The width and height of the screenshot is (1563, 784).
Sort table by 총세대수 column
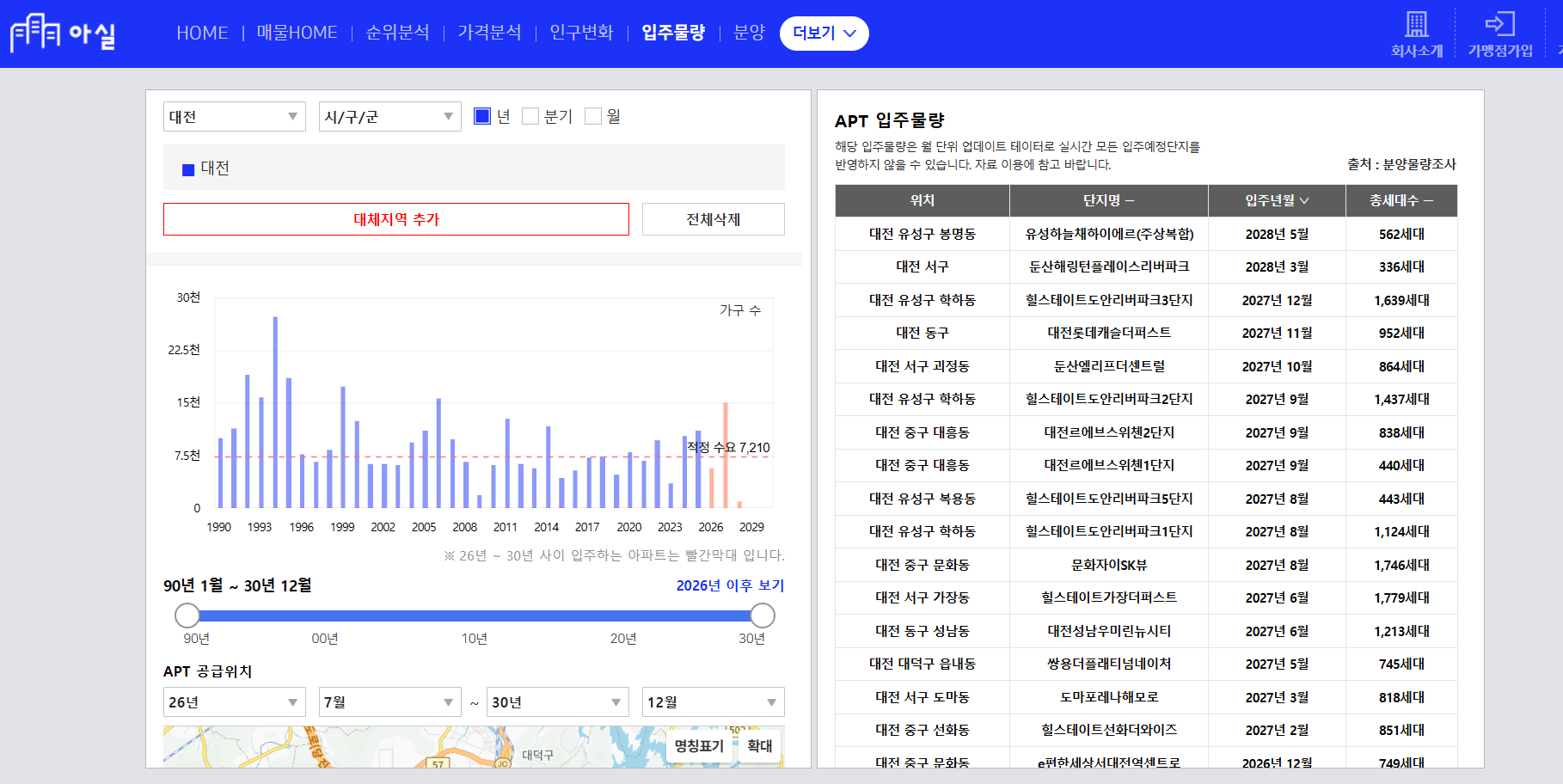coord(1401,200)
